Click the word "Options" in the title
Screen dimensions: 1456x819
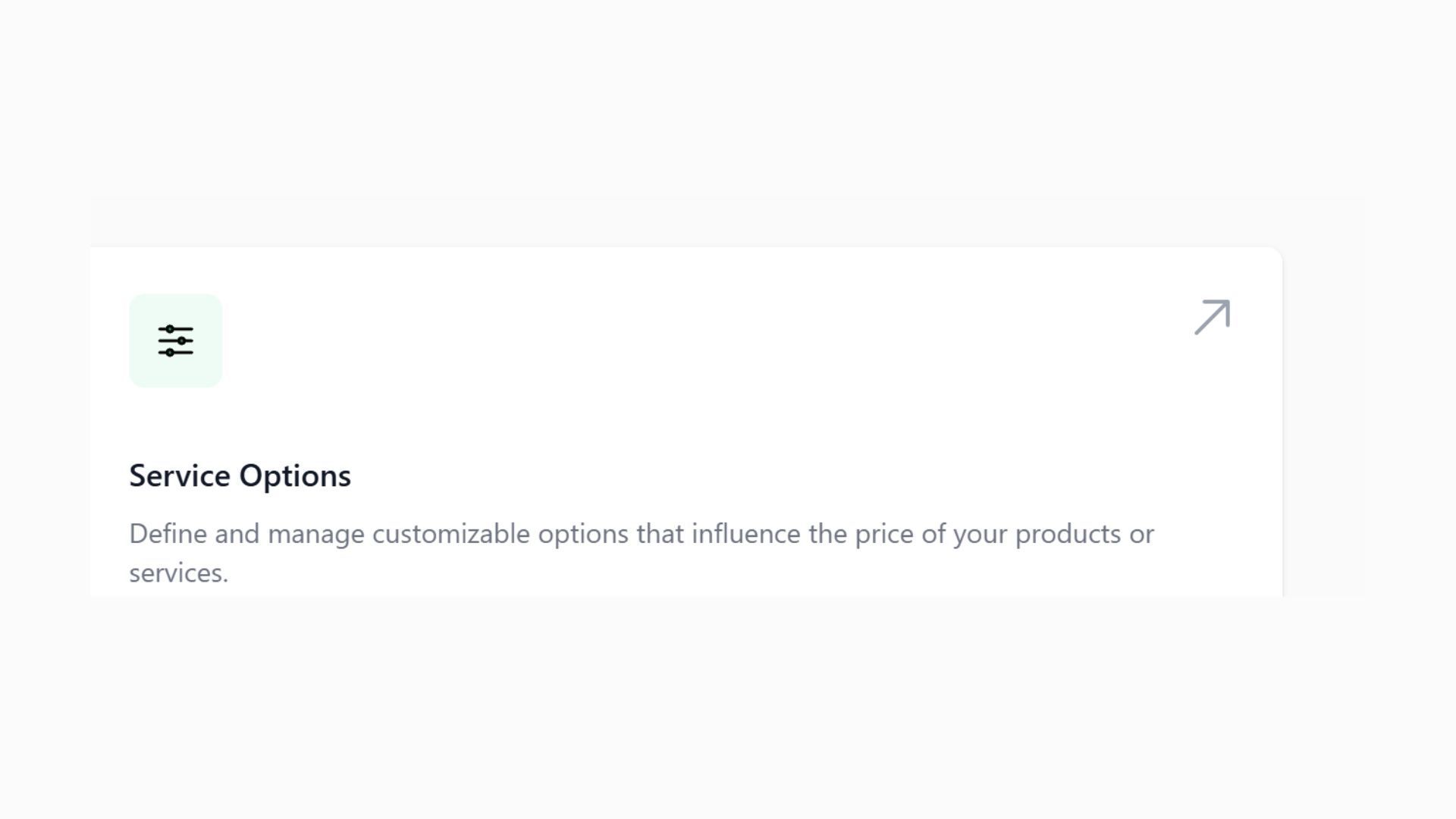[x=295, y=475]
